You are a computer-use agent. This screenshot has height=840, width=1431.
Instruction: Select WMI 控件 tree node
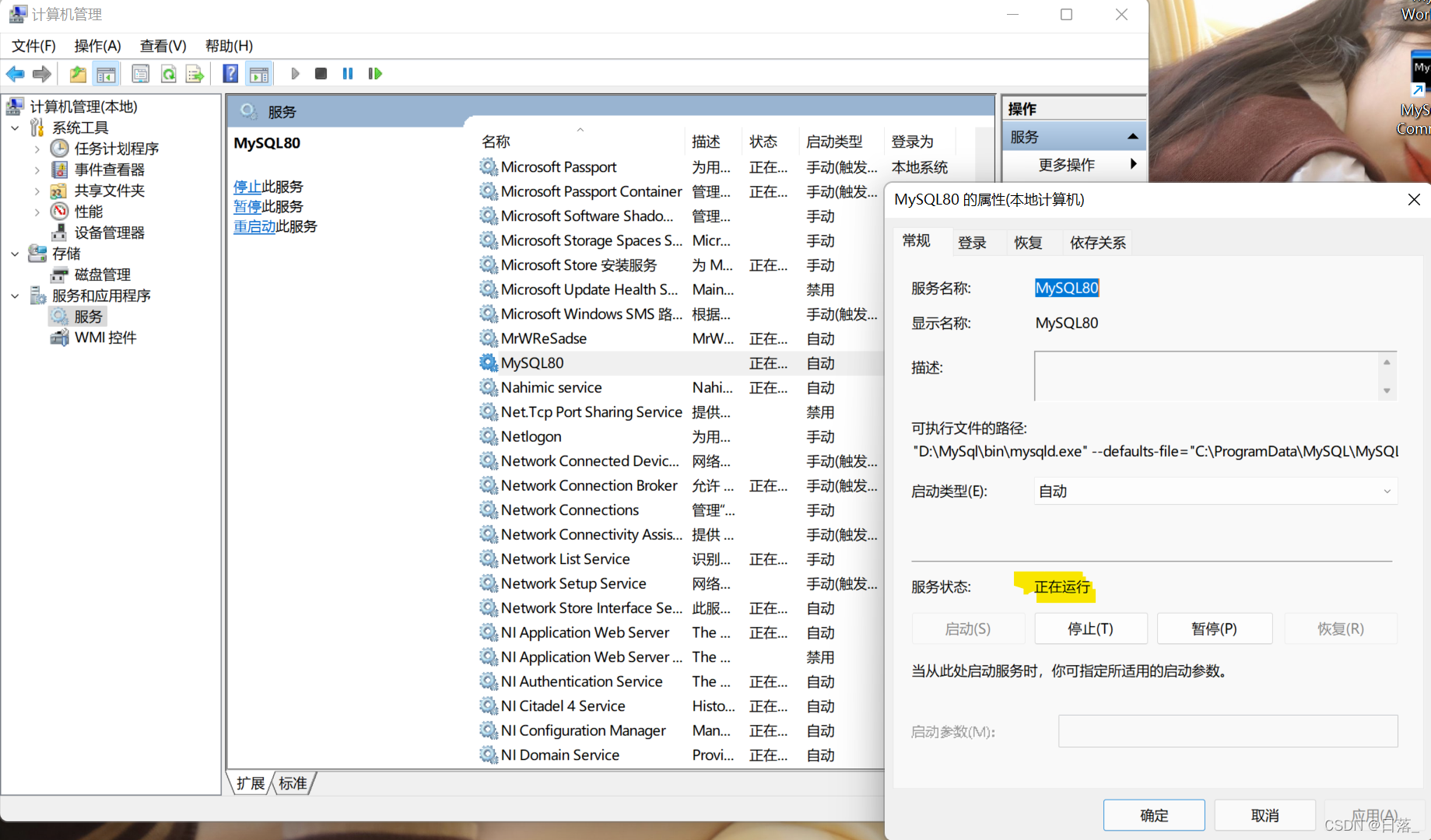(105, 338)
